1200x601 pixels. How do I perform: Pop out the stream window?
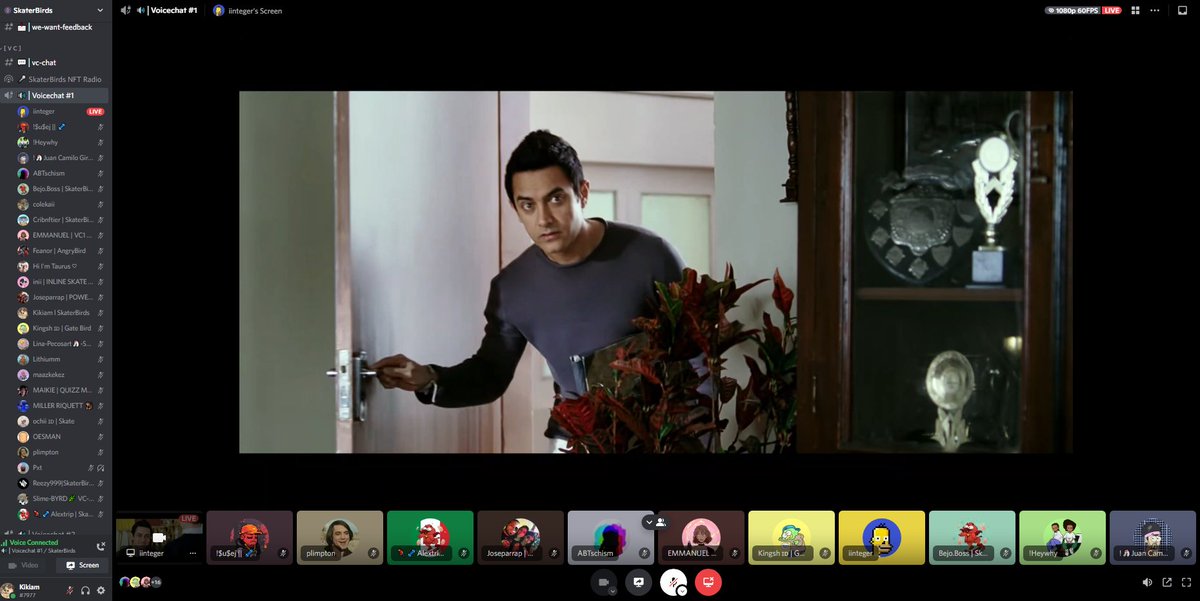point(1166,582)
